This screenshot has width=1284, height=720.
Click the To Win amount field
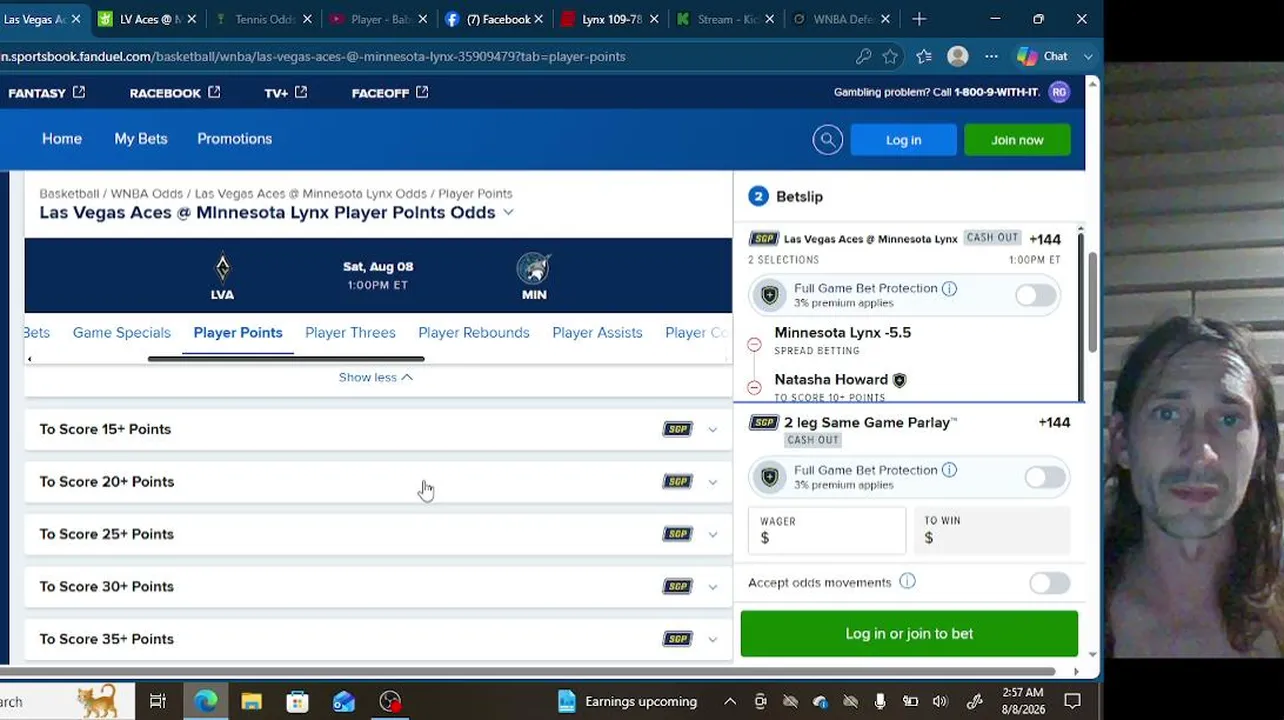993,530
